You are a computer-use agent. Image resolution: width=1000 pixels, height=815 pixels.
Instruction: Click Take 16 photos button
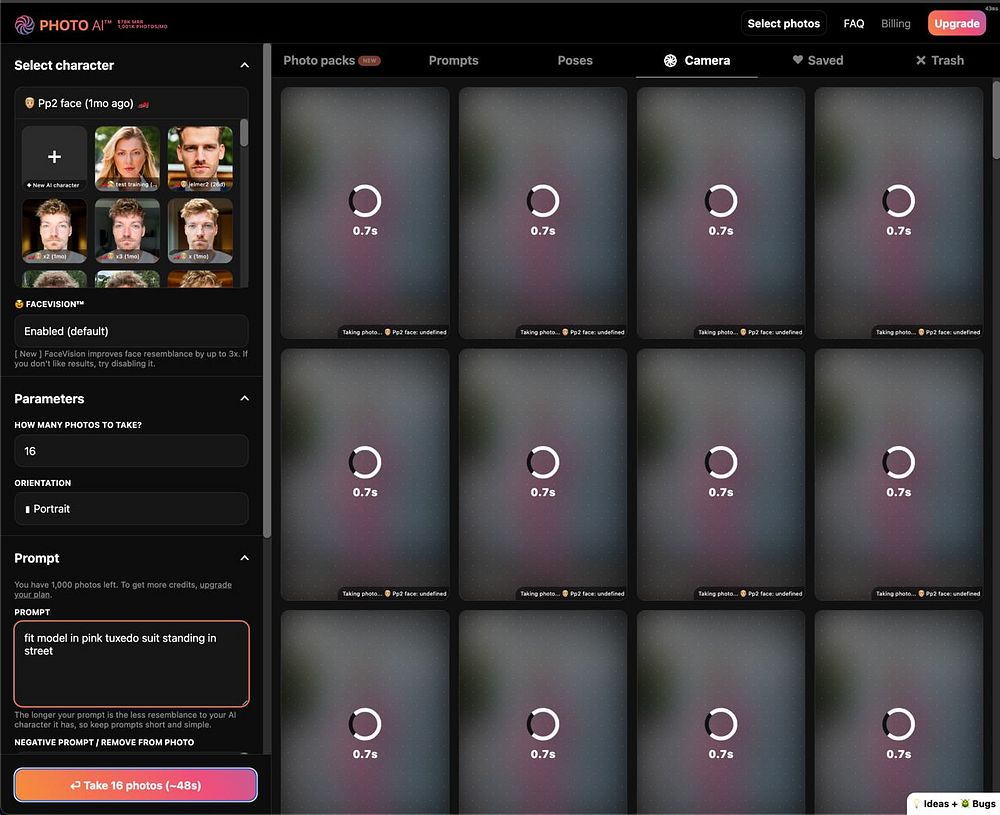pos(136,785)
